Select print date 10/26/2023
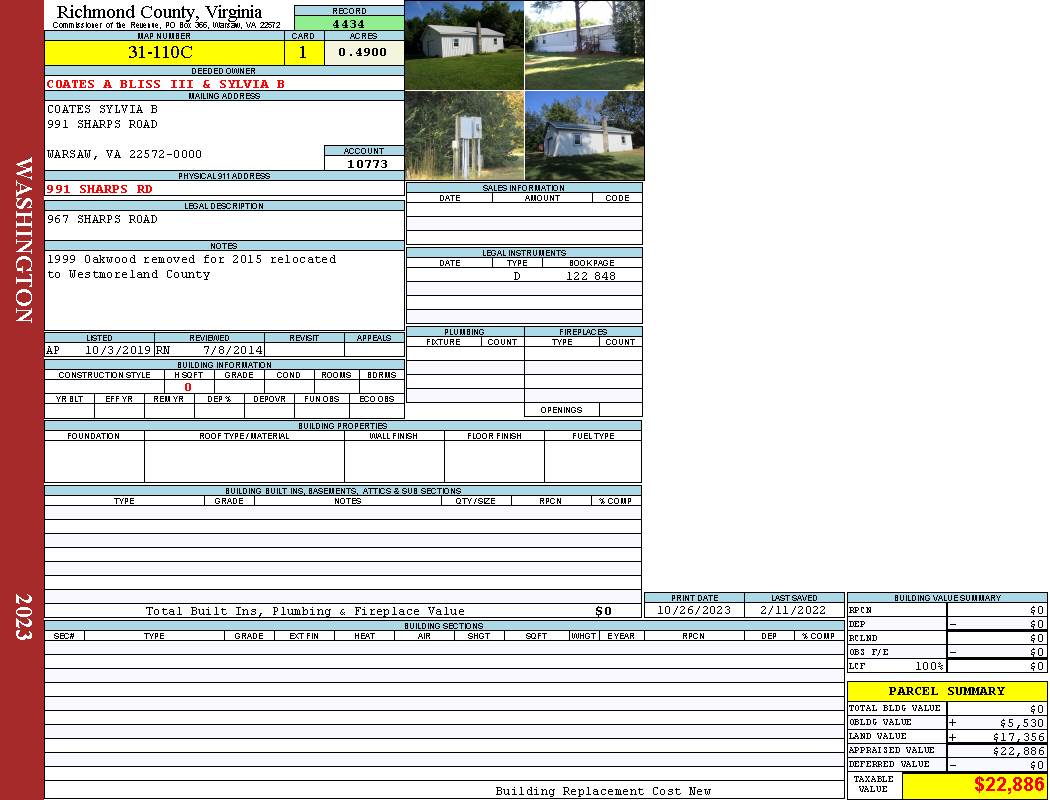The image size is (1050, 800). click(694, 611)
